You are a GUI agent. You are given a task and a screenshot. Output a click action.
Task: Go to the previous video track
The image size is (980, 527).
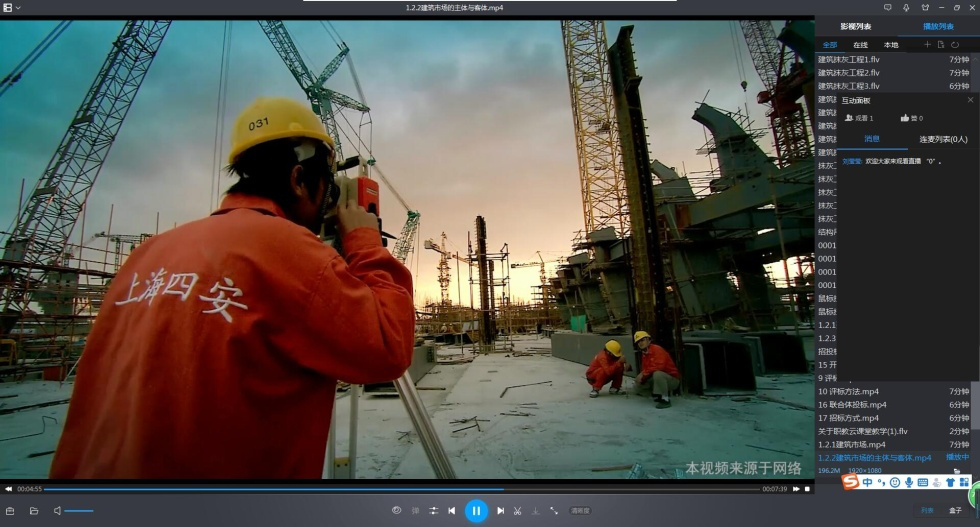(452, 510)
